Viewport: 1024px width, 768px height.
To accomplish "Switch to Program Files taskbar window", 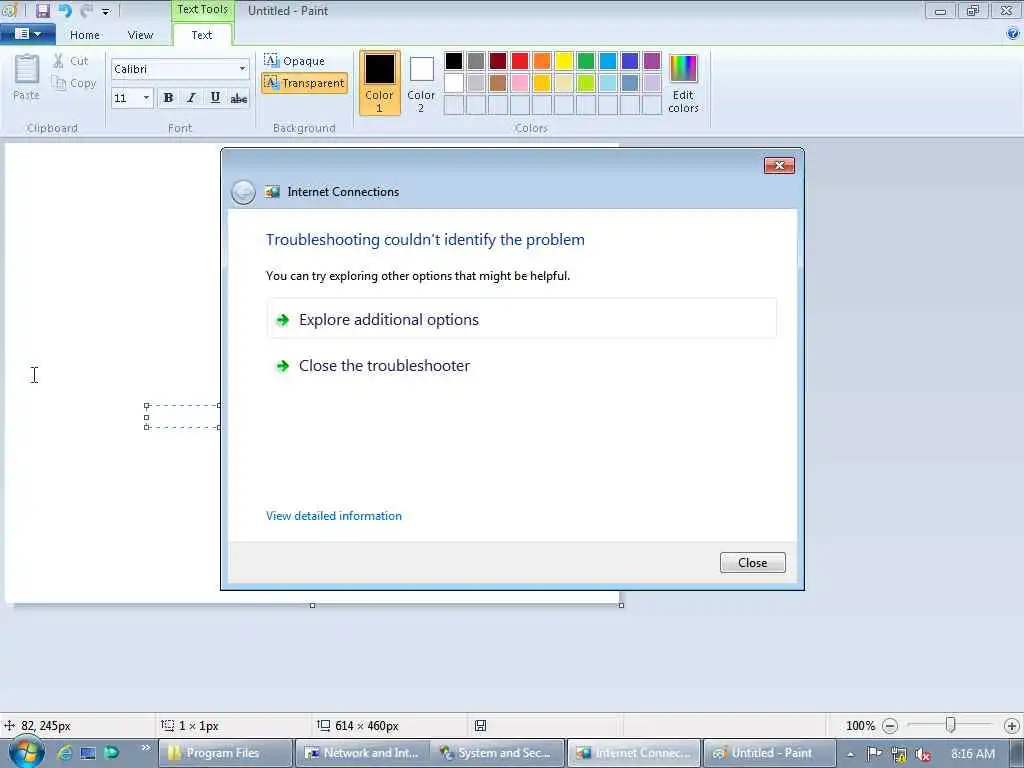I will coord(225,753).
